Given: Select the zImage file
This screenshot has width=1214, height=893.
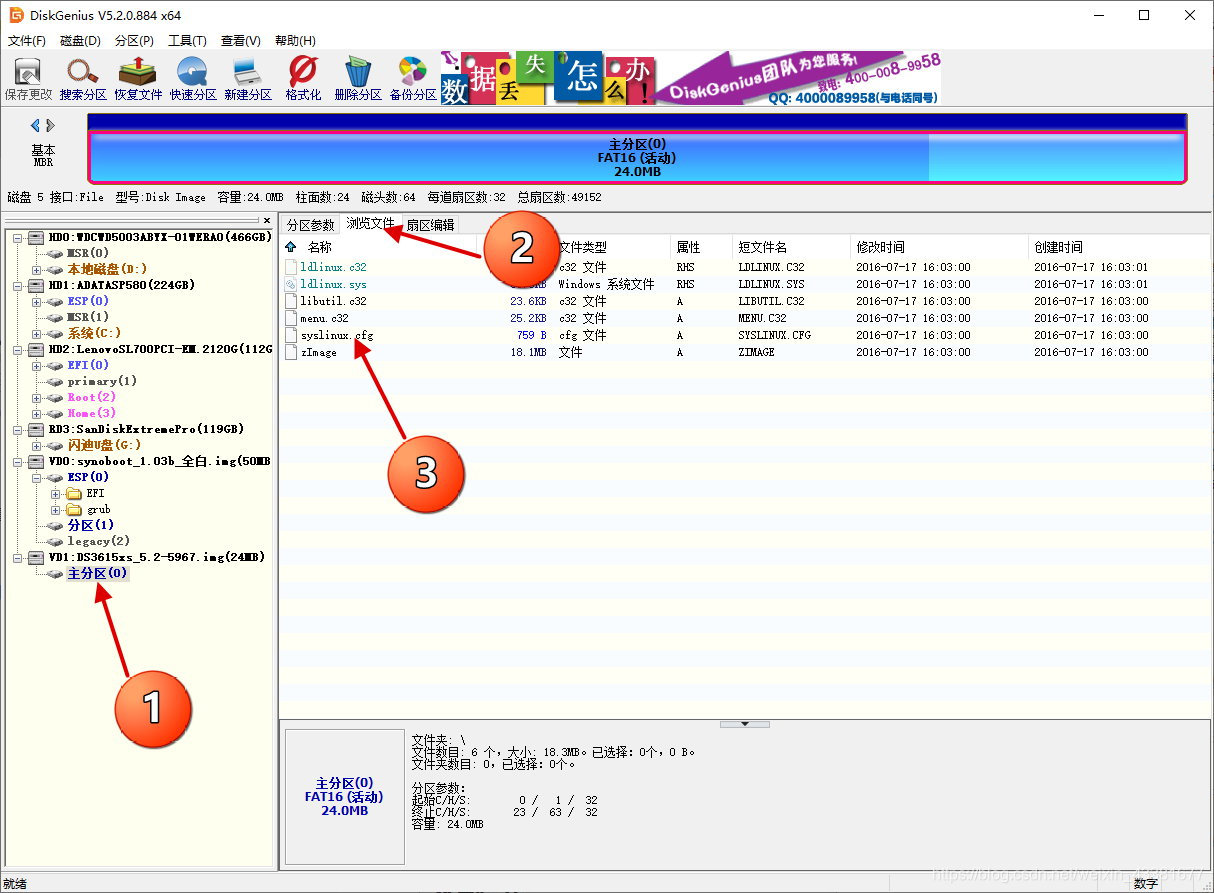Looking at the screenshot, I should point(318,352).
